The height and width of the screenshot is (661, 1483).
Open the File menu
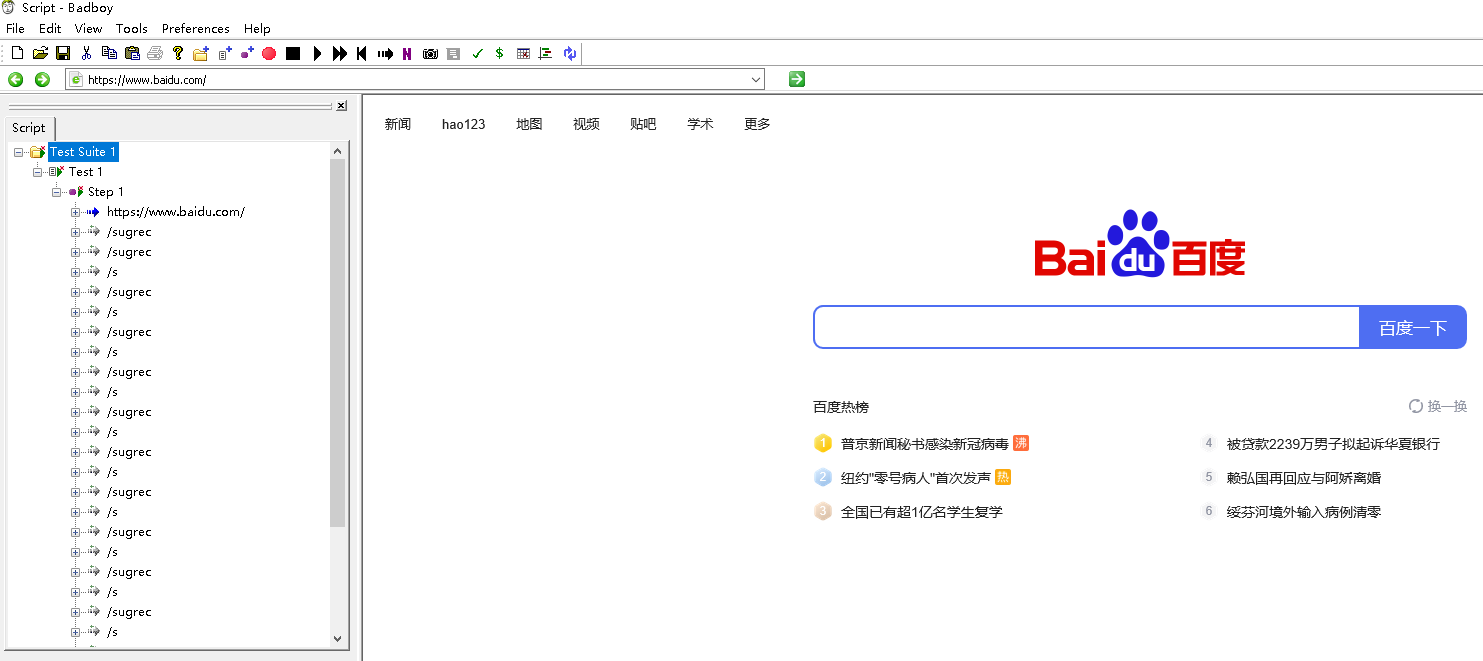(15, 28)
